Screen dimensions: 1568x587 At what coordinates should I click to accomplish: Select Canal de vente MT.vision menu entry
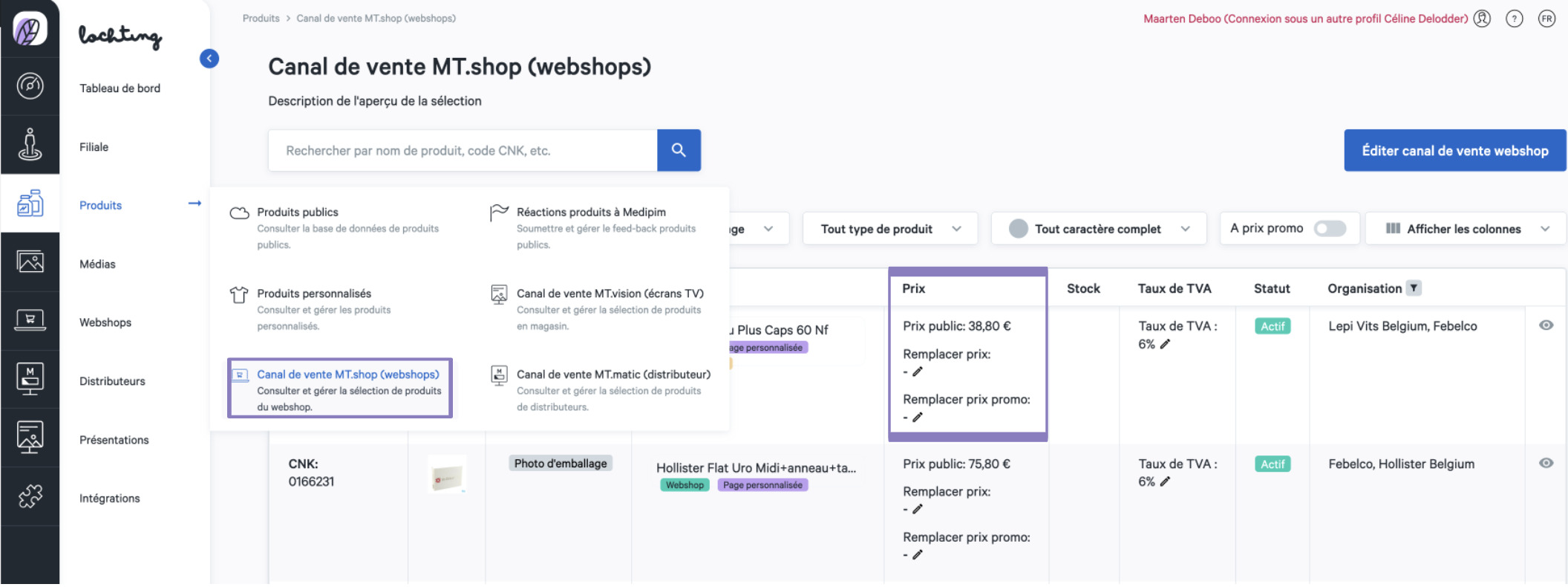click(x=610, y=293)
